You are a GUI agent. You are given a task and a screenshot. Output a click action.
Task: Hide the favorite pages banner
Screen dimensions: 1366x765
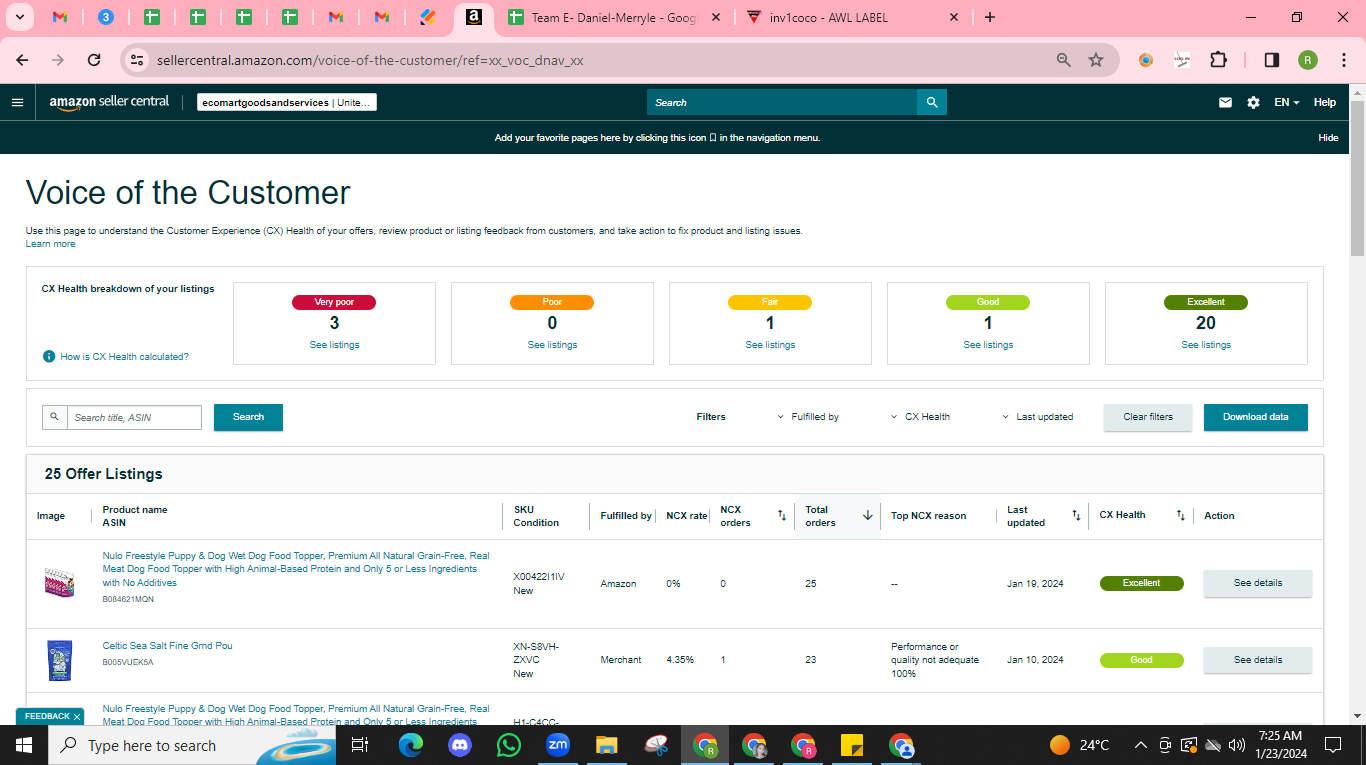click(1328, 138)
